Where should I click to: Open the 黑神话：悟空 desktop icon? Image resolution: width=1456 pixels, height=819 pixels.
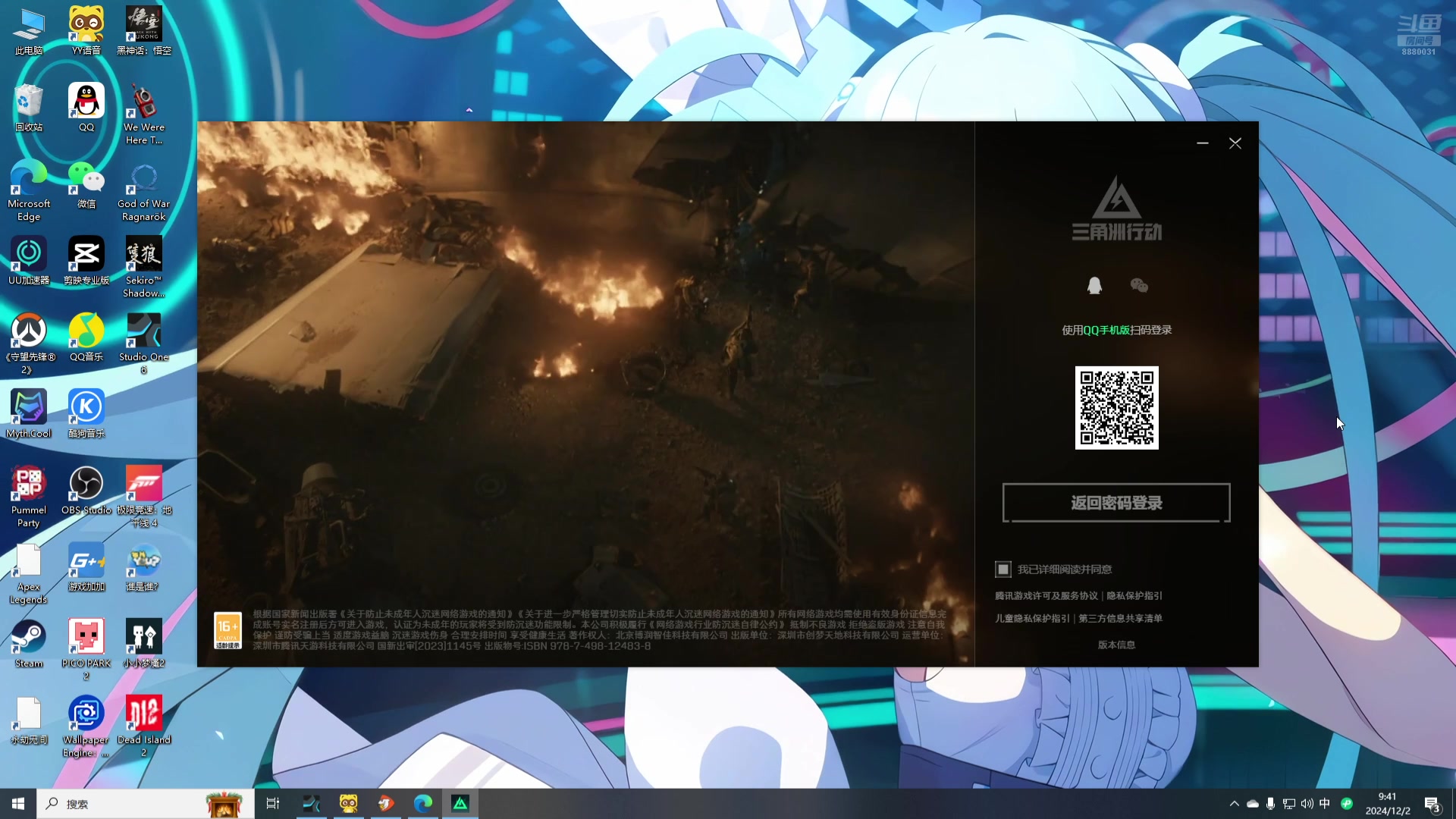pyautogui.click(x=144, y=31)
